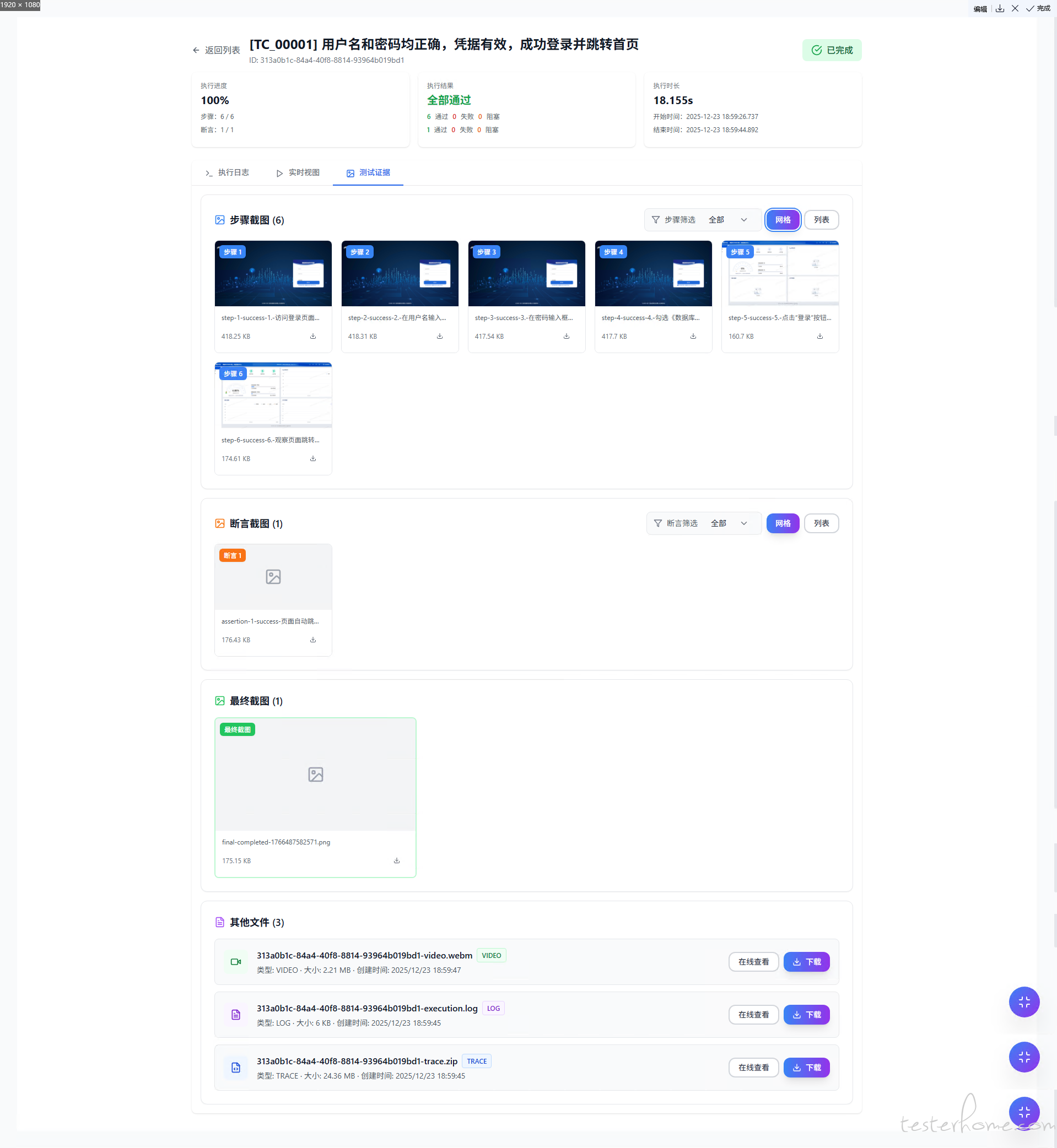Click the back arrow to return to list

pos(196,50)
